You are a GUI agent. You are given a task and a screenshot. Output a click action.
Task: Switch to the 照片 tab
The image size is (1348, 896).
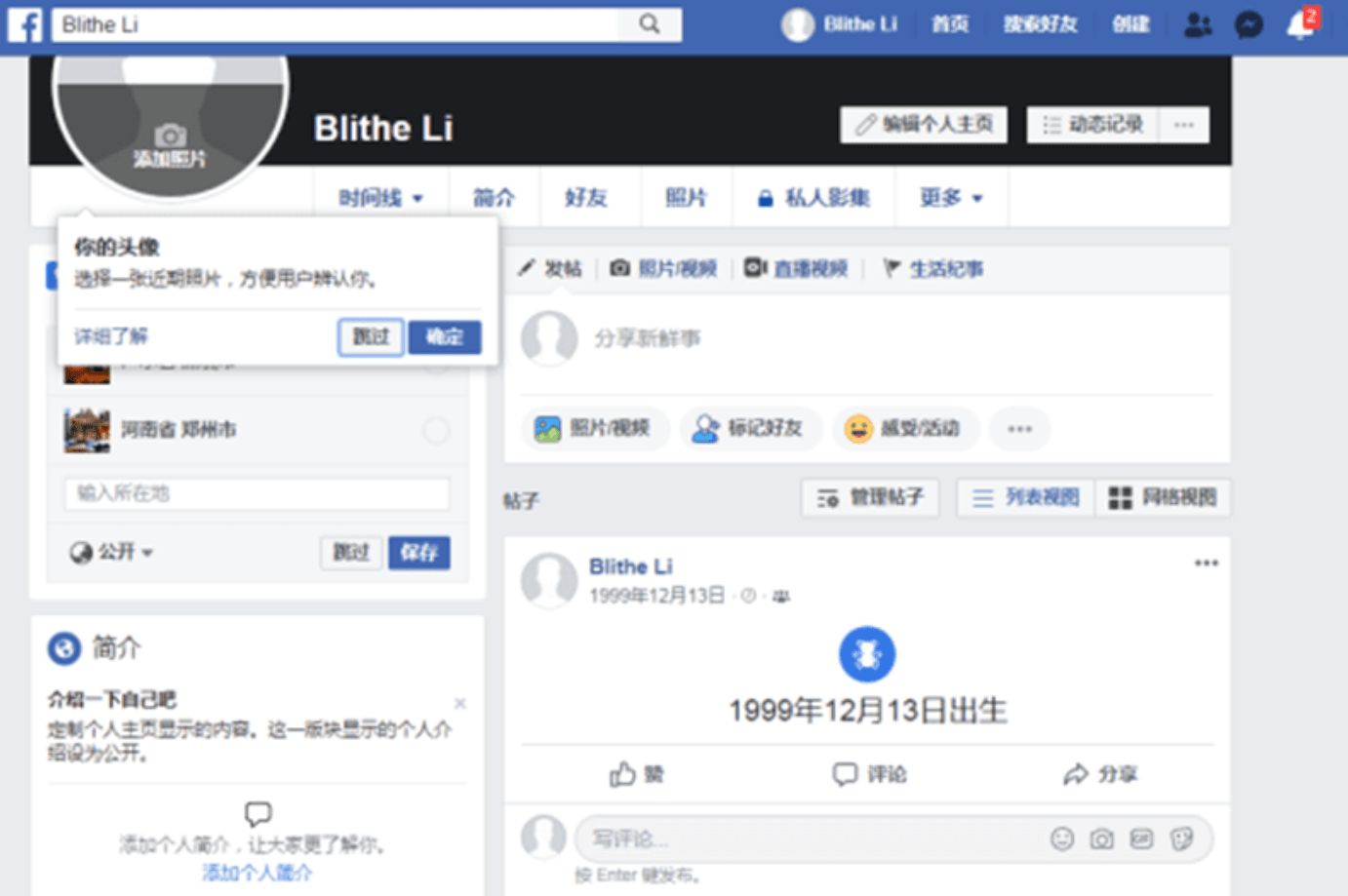(x=686, y=197)
